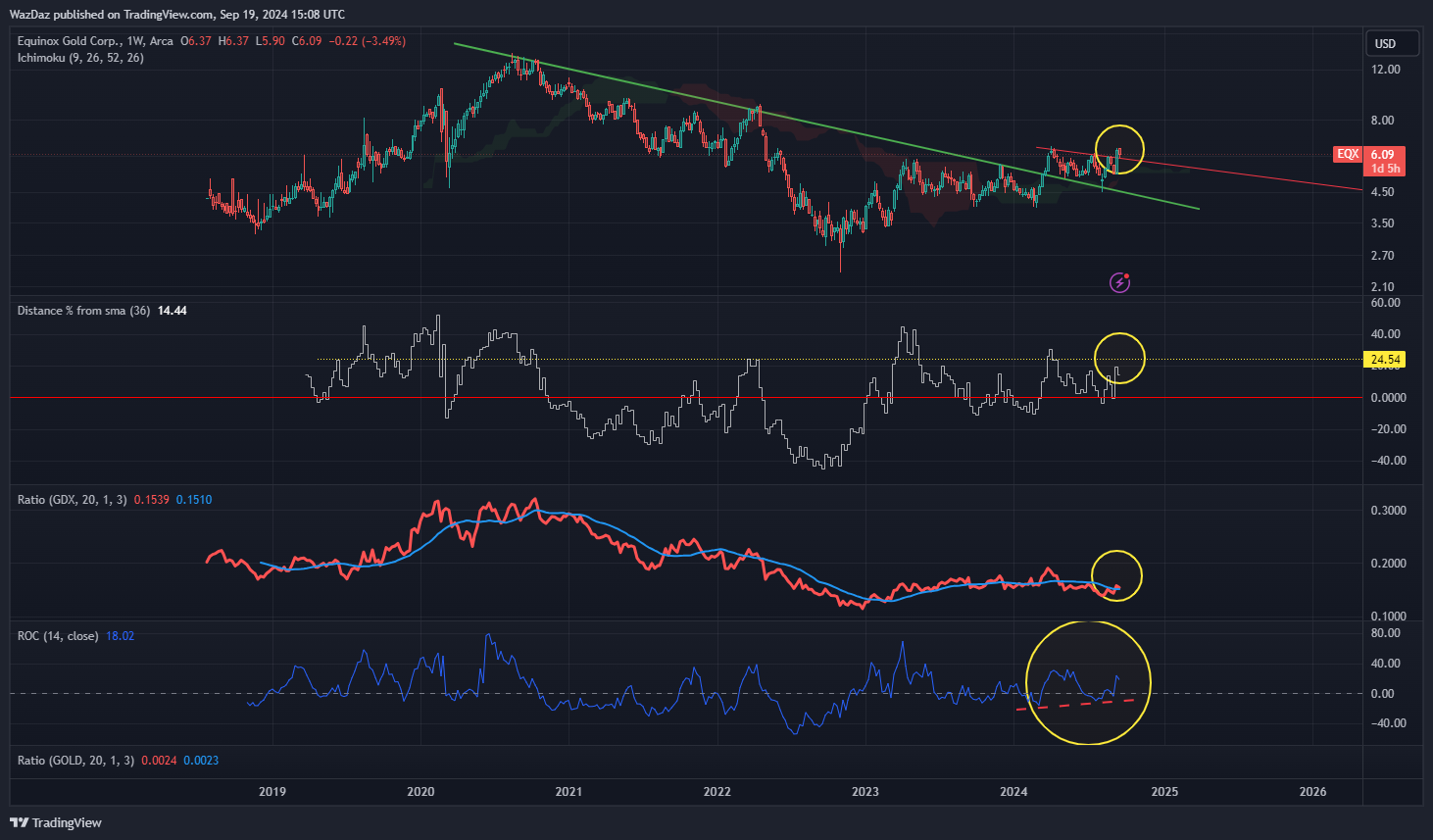Click the 3.50 price scale label
Viewport: 1433px width, 840px height.
coord(1382,223)
